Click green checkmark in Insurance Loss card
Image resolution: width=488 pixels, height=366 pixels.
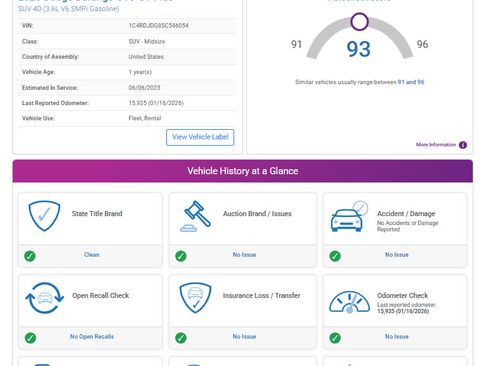coord(181,338)
